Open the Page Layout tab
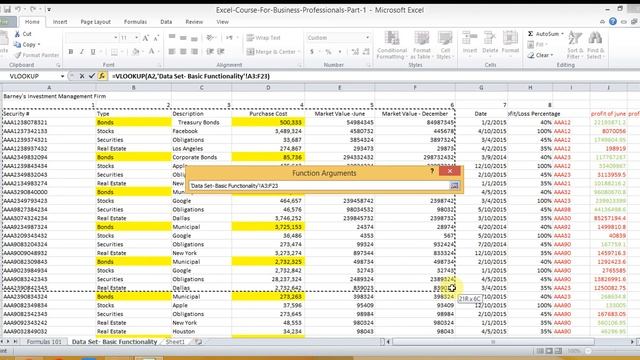This screenshot has width=640, height=360. click(x=96, y=22)
